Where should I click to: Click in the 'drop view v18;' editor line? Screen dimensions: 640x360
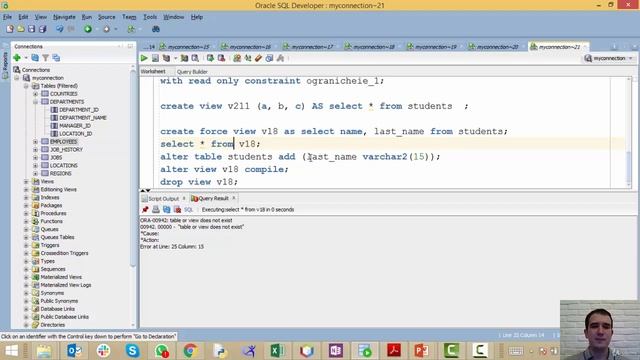point(199,182)
